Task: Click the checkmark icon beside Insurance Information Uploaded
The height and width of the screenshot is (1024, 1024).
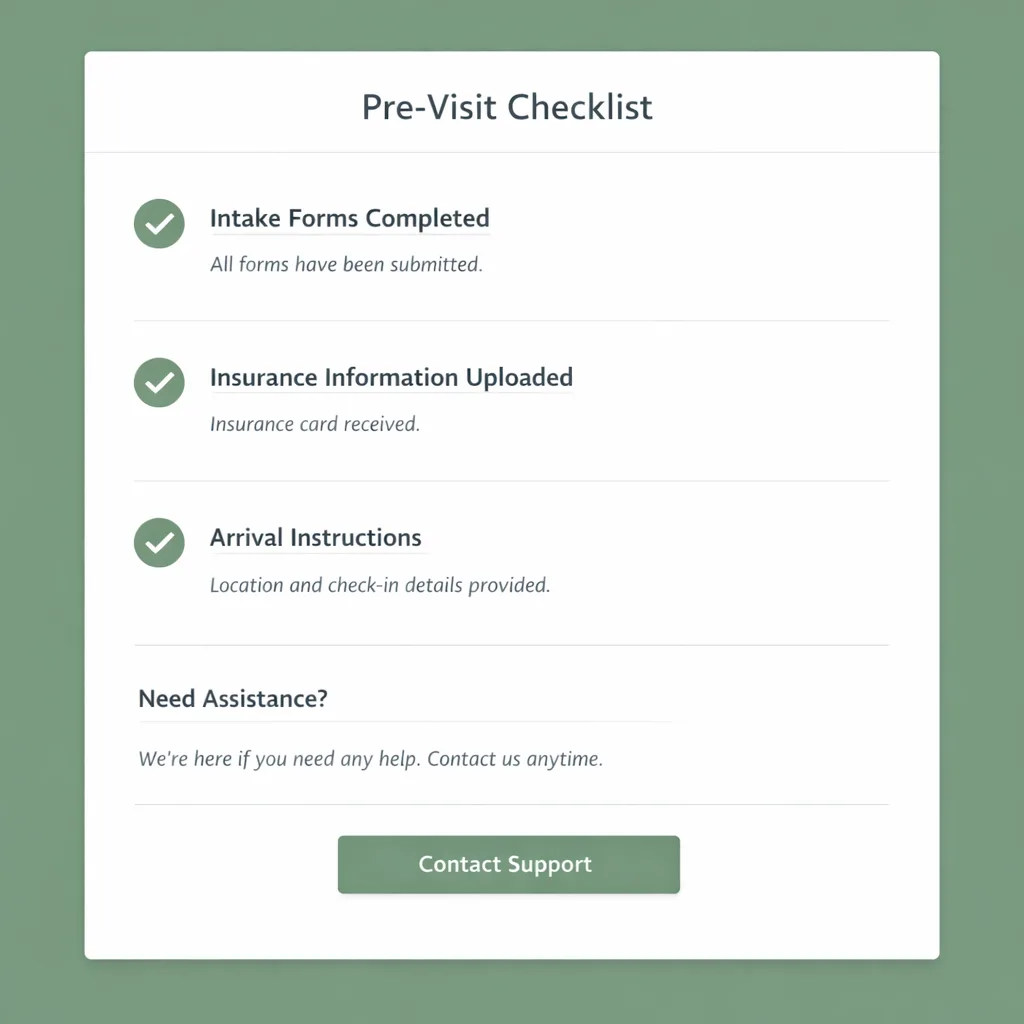Action: tap(159, 382)
